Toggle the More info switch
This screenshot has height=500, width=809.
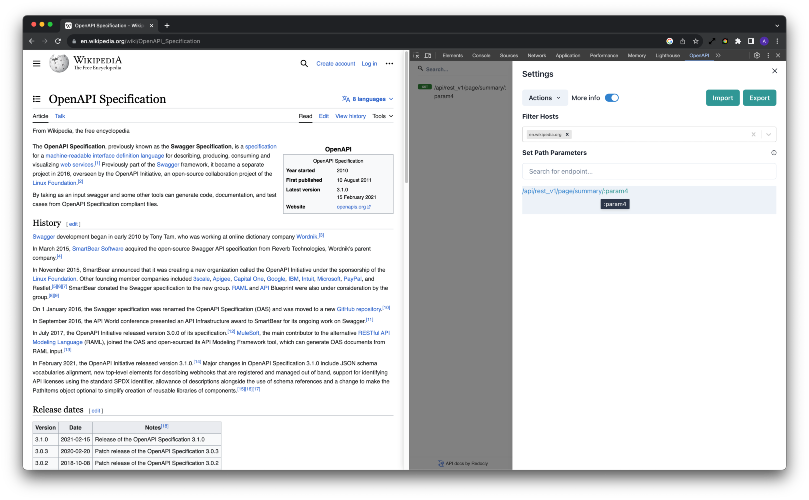tap(612, 98)
